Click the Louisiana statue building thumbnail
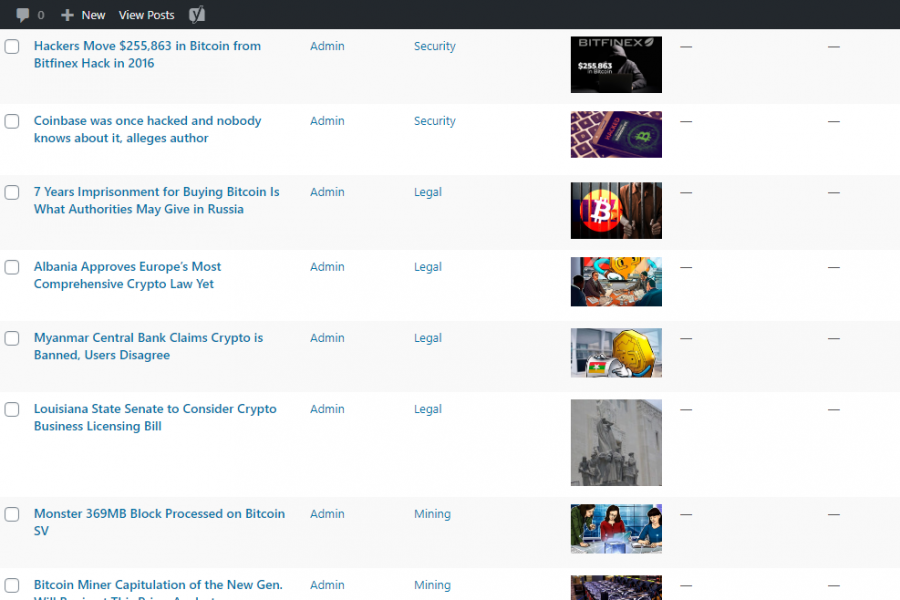The image size is (900, 600). click(x=616, y=442)
